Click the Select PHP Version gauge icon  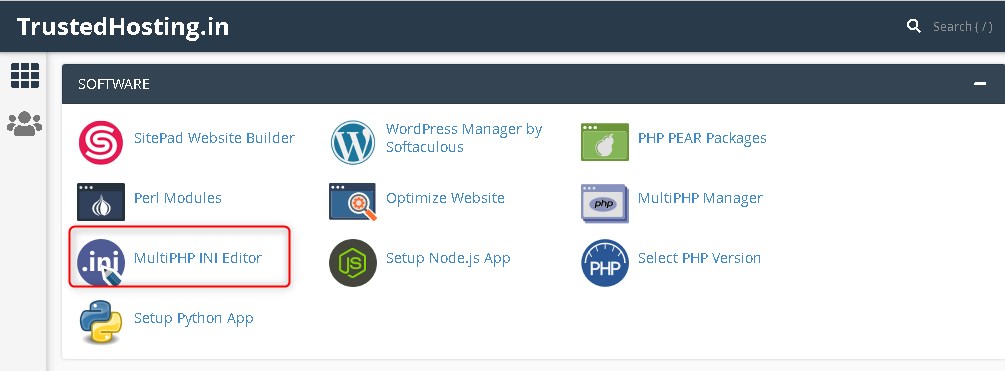click(604, 263)
